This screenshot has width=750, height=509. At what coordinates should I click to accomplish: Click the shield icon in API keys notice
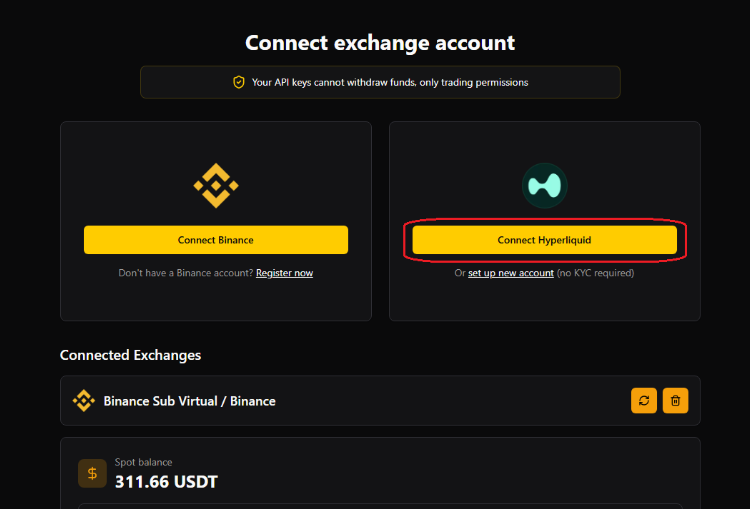coord(238,82)
